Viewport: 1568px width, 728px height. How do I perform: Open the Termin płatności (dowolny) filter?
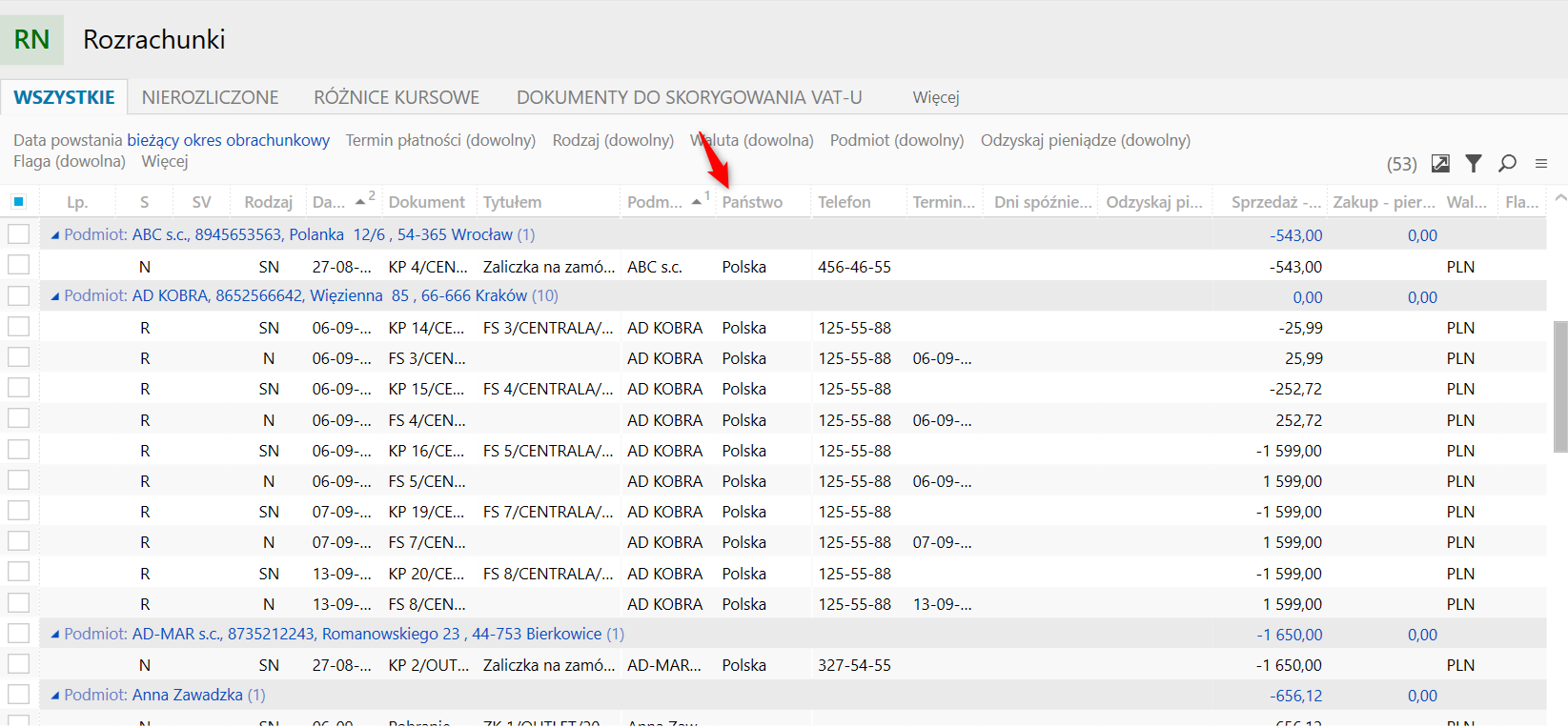440,140
